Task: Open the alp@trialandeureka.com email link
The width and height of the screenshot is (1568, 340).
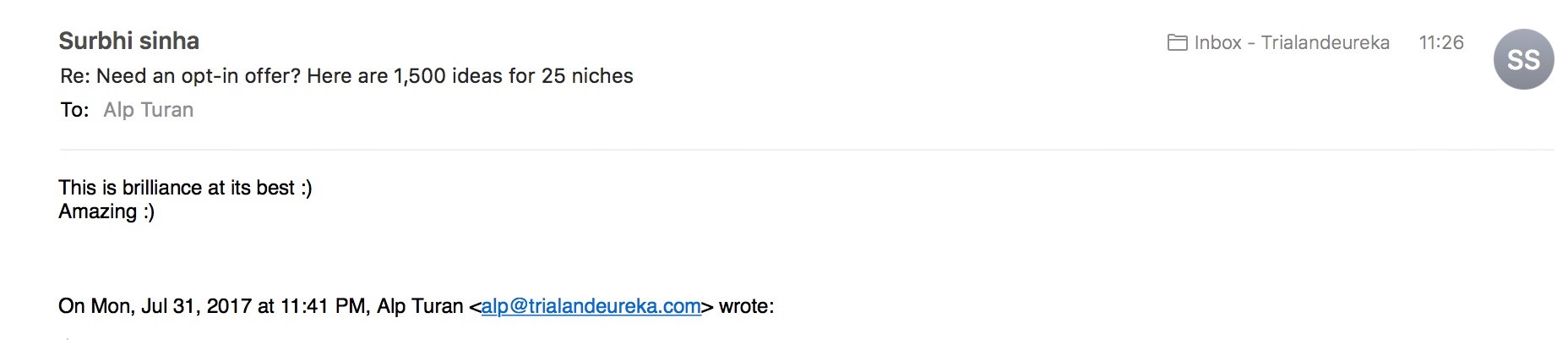Action: [x=591, y=306]
